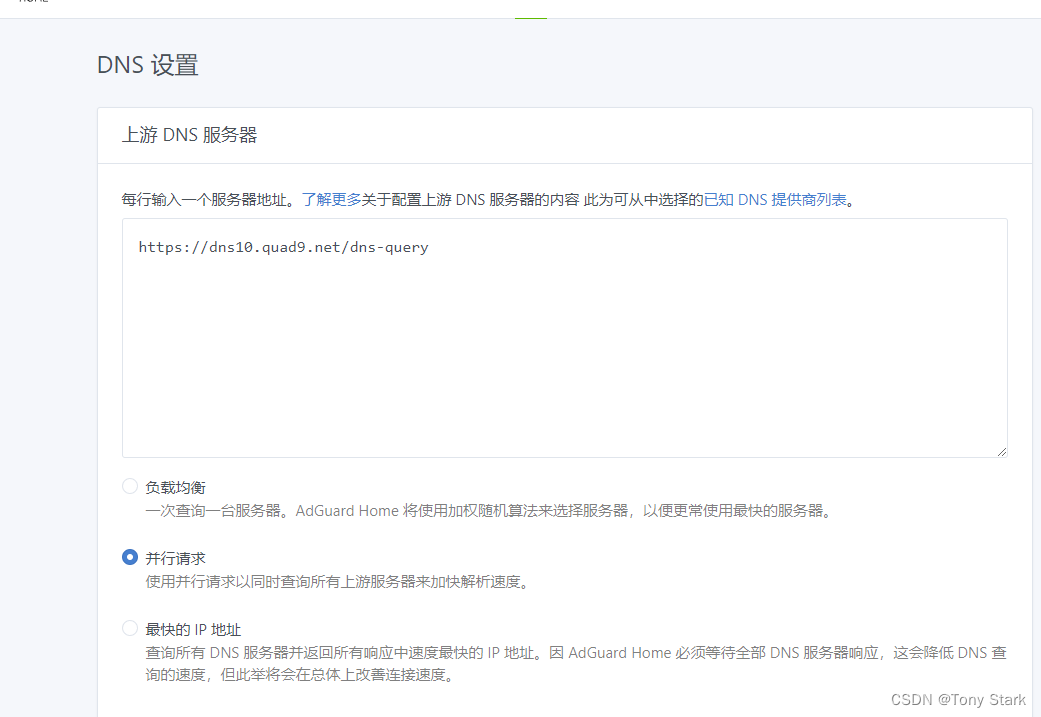The width and height of the screenshot is (1041, 717).
Task: Click the DNS 设置 page heading
Action: (x=147, y=65)
